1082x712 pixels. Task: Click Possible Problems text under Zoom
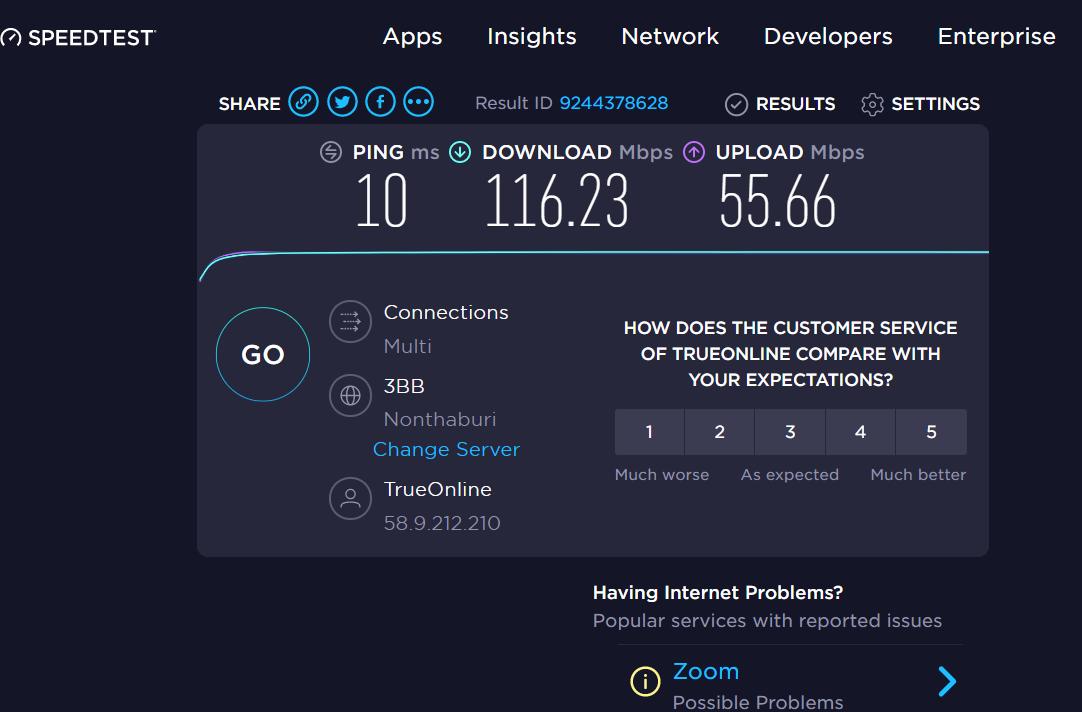coord(758,702)
